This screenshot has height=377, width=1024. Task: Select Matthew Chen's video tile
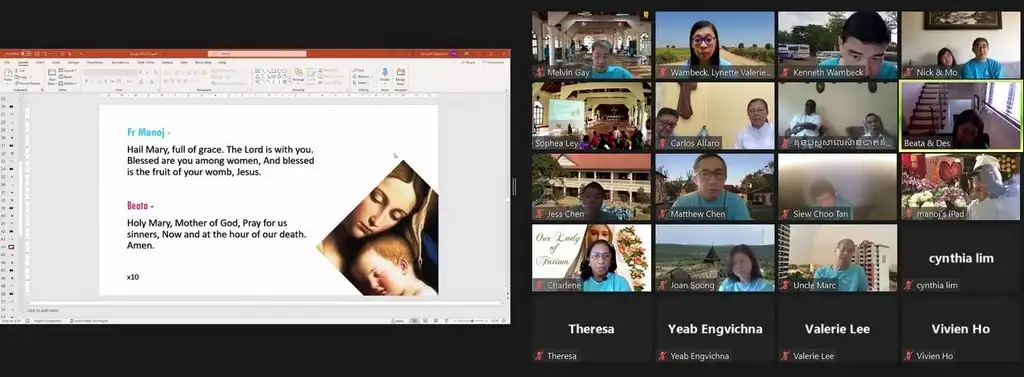(x=714, y=187)
